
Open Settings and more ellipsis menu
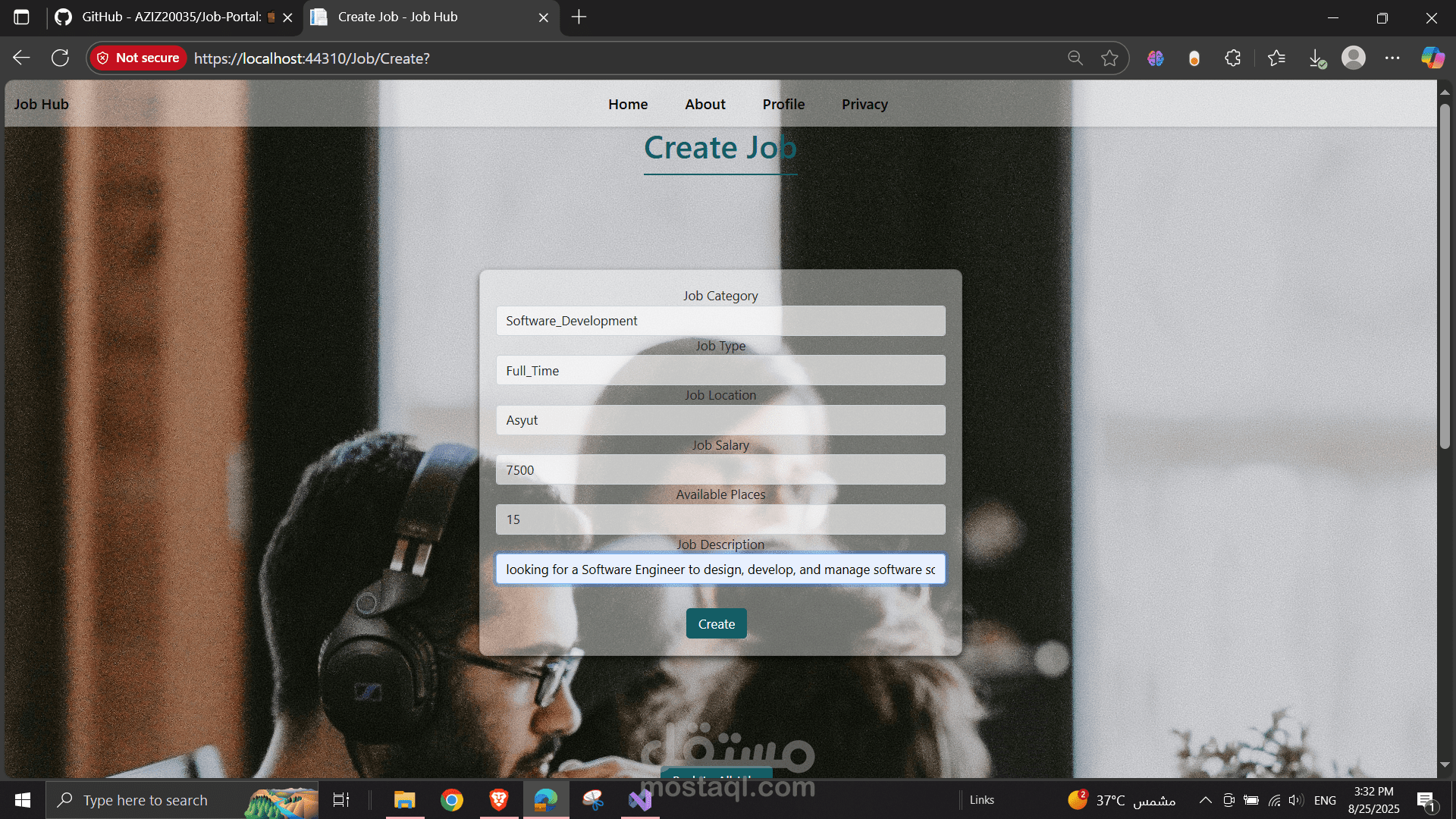[x=1392, y=58]
